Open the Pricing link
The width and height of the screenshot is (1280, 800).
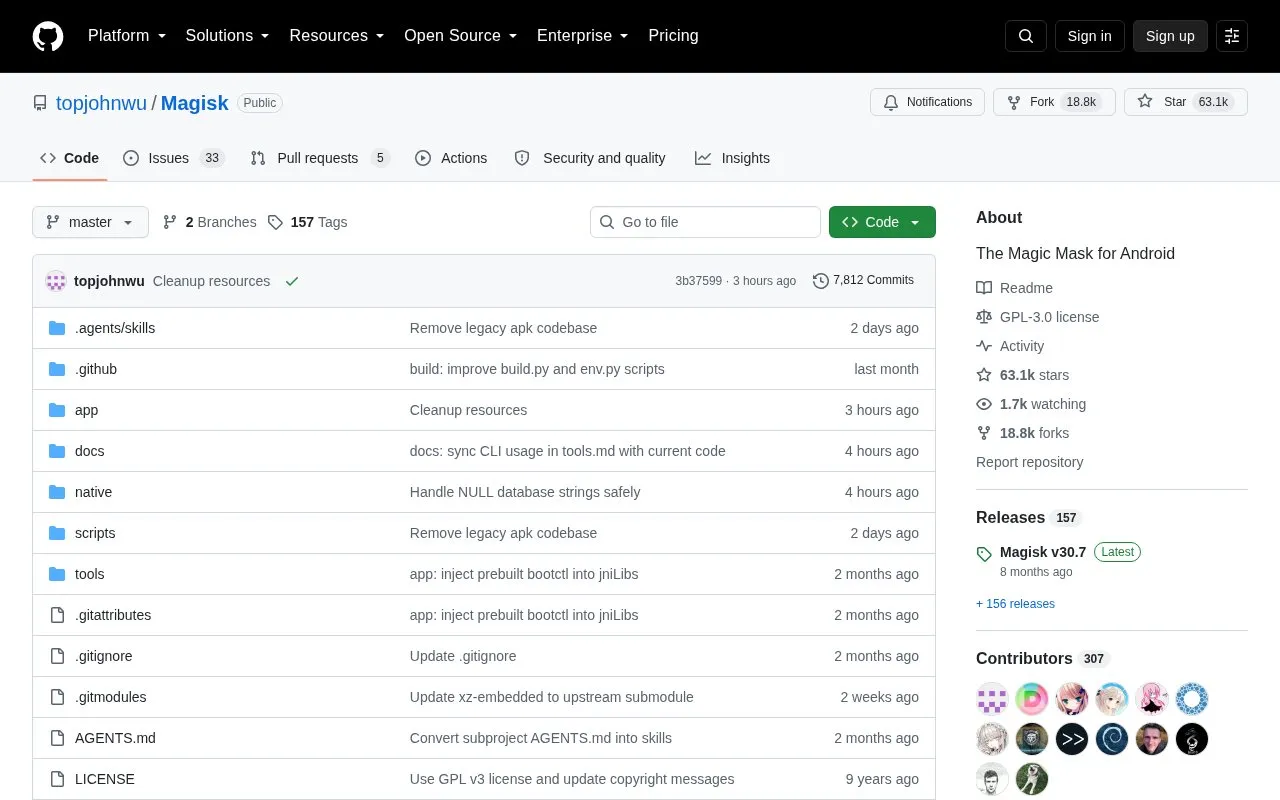coord(673,36)
